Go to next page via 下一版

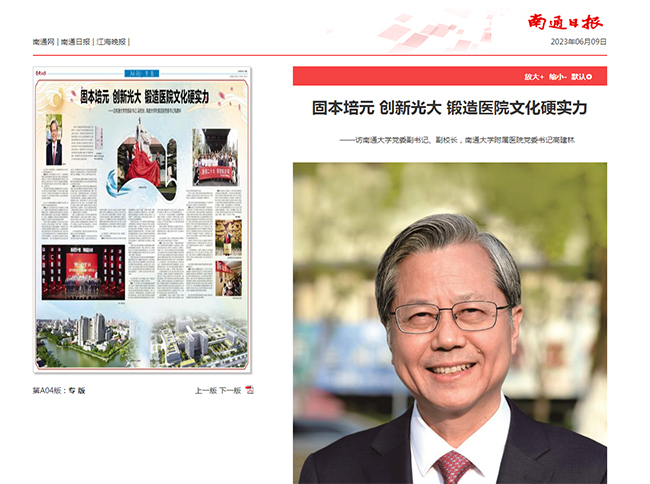click(x=230, y=390)
